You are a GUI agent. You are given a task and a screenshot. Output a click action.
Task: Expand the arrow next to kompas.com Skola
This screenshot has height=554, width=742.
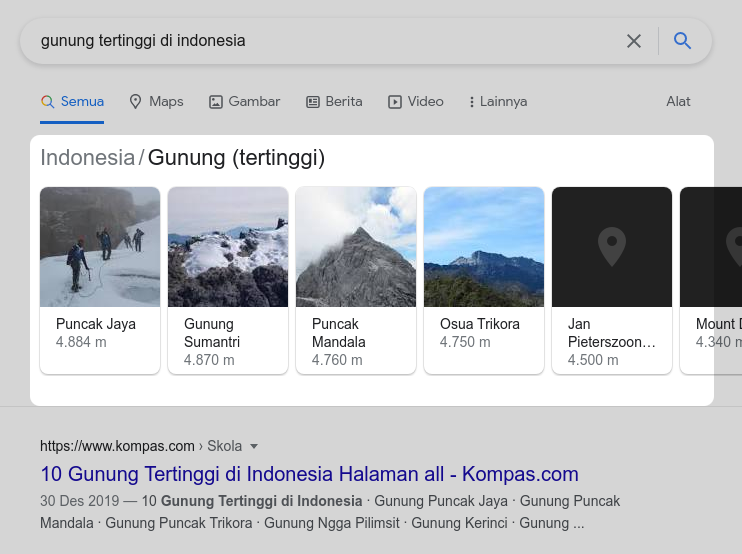click(254, 446)
